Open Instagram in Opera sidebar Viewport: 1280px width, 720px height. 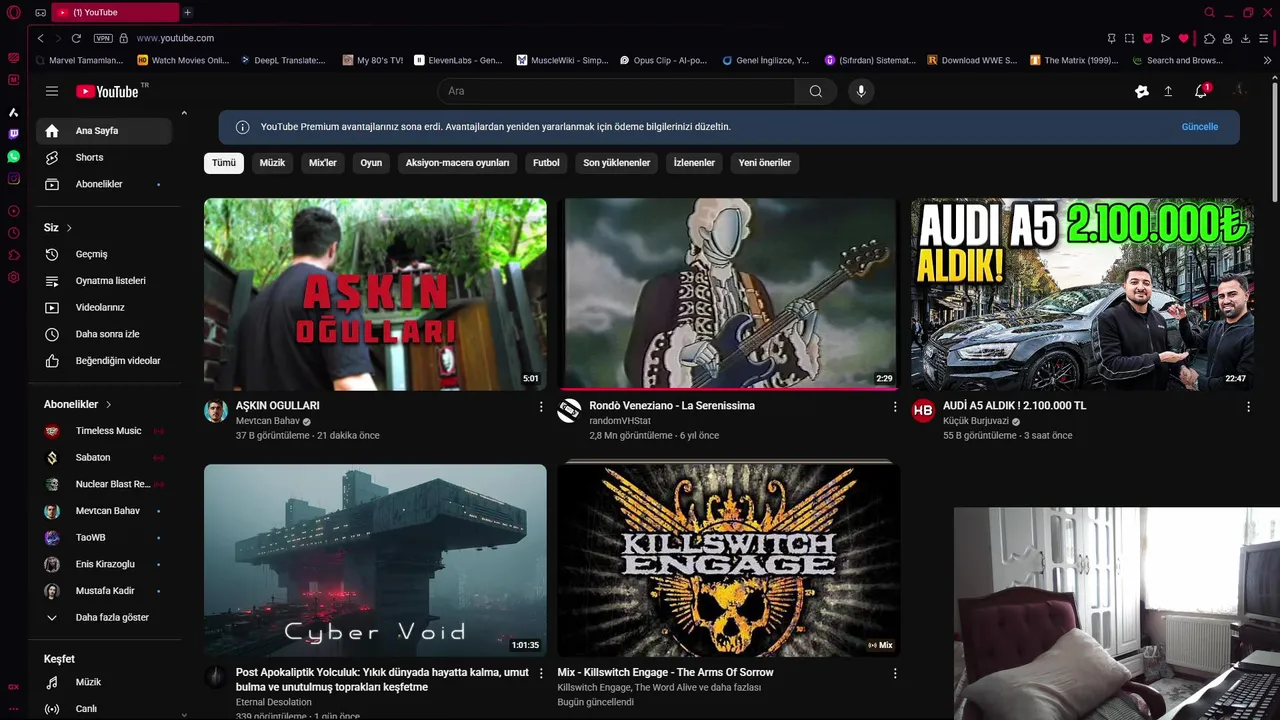pos(14,179)
